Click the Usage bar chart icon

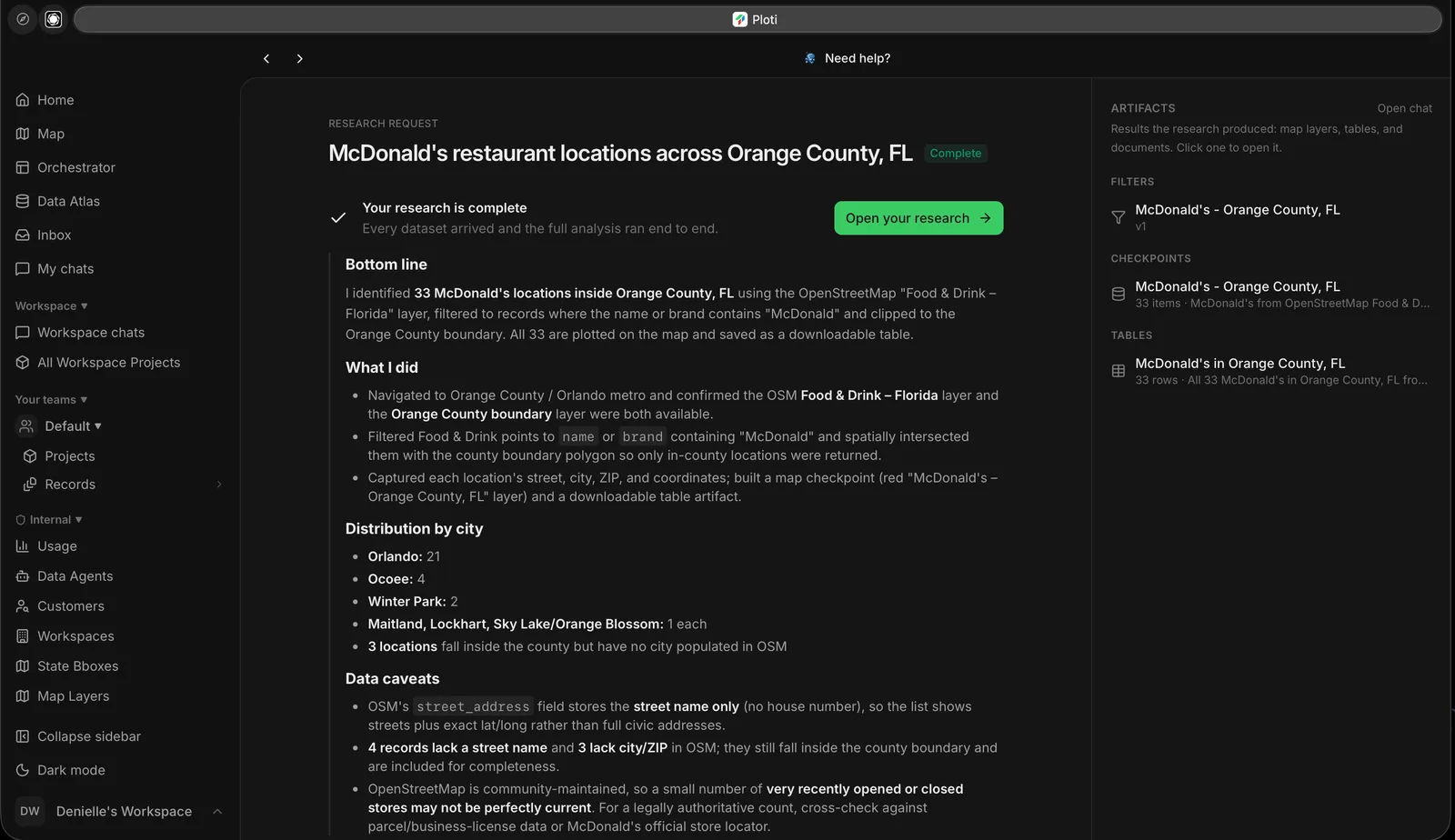click(x=23, y=546)
